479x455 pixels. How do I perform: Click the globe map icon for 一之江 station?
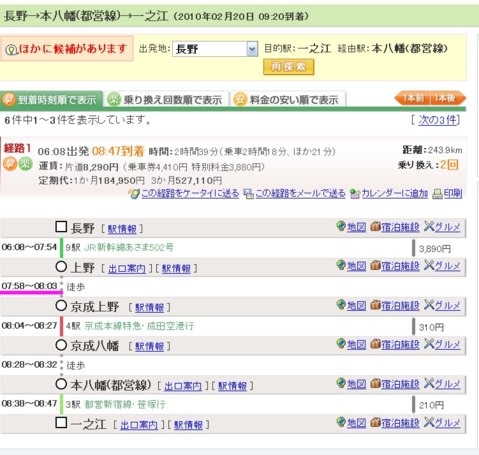point(341,422)
